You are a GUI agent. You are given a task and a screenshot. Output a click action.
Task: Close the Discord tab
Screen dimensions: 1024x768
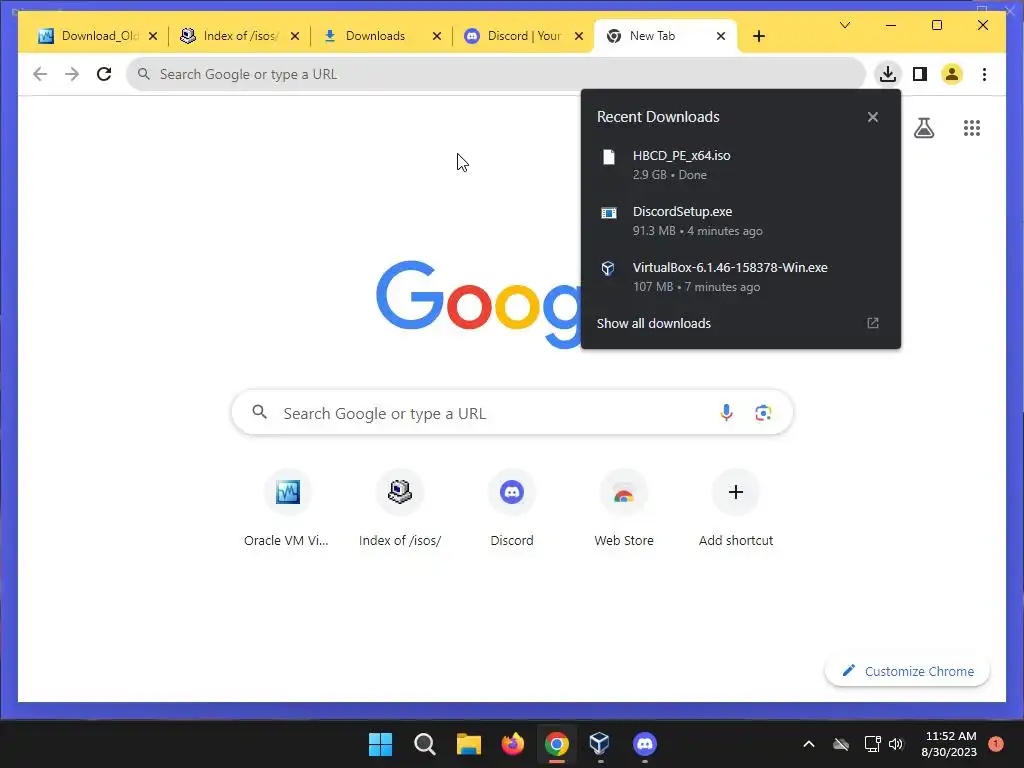579,36
